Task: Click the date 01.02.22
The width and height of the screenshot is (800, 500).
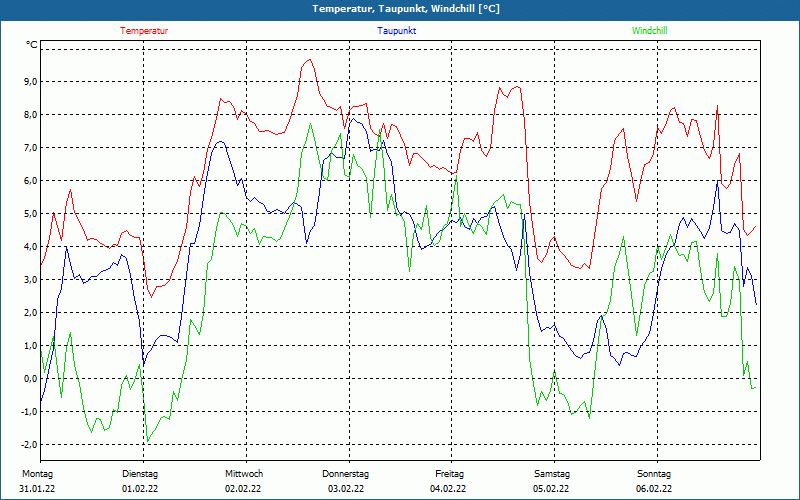Action: pyautogui.click(x=140, y=489)
